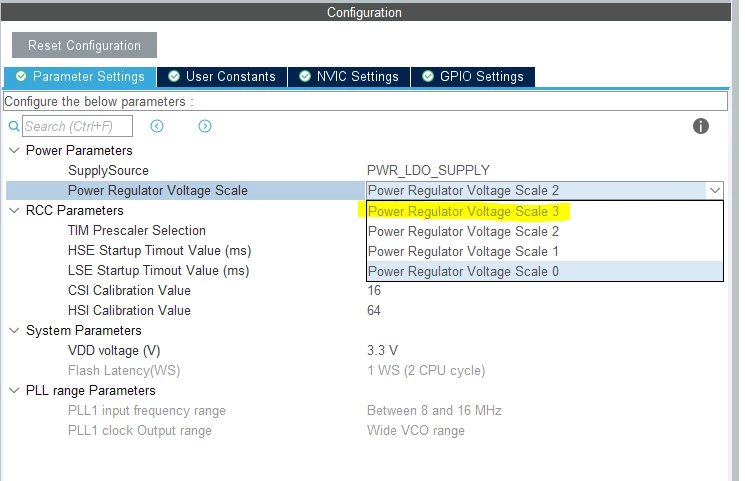Switch to the User Constants tab
This screenshot has width=745, height=481.
point(222,77)
